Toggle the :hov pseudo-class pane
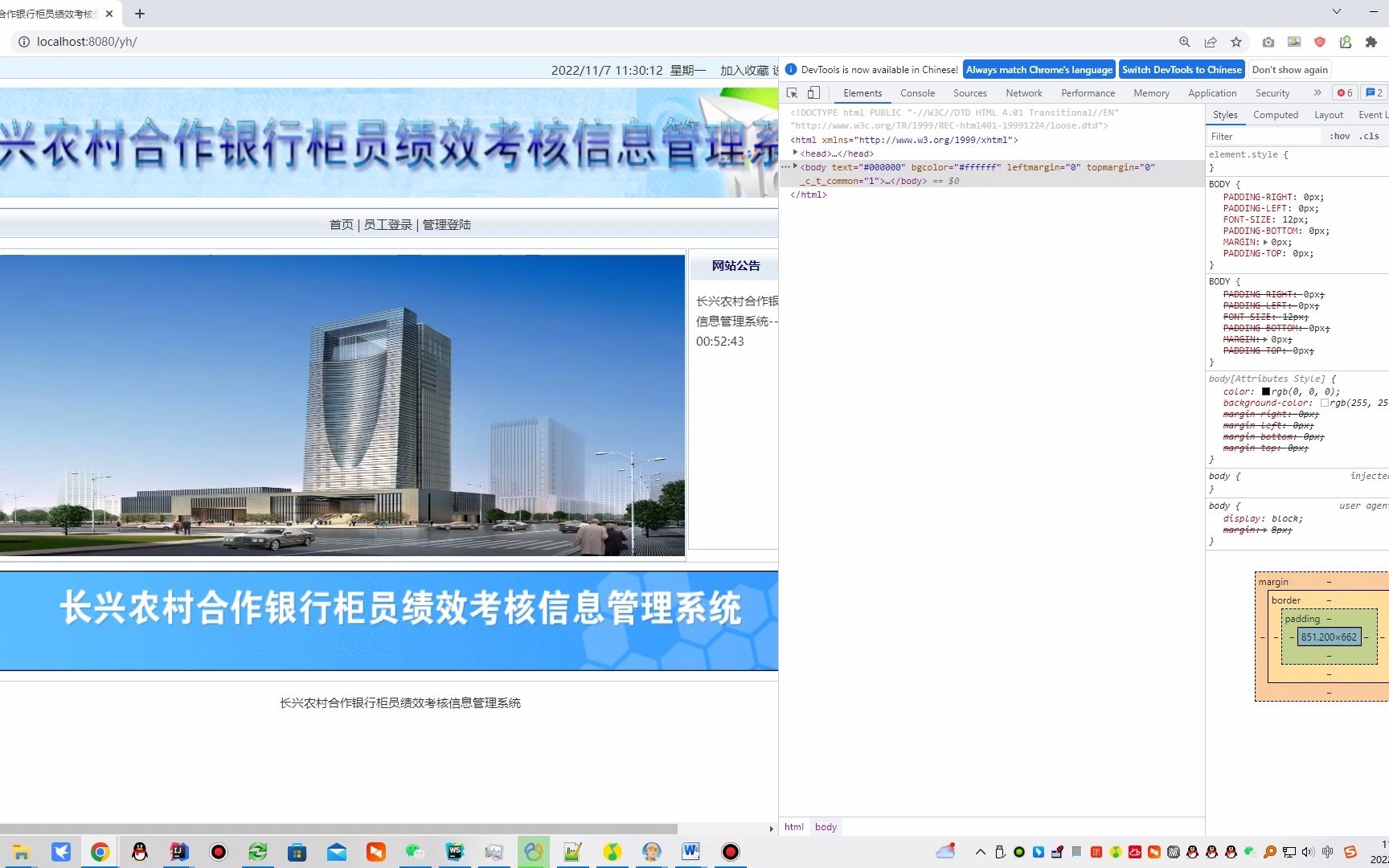 (1339, 136)
